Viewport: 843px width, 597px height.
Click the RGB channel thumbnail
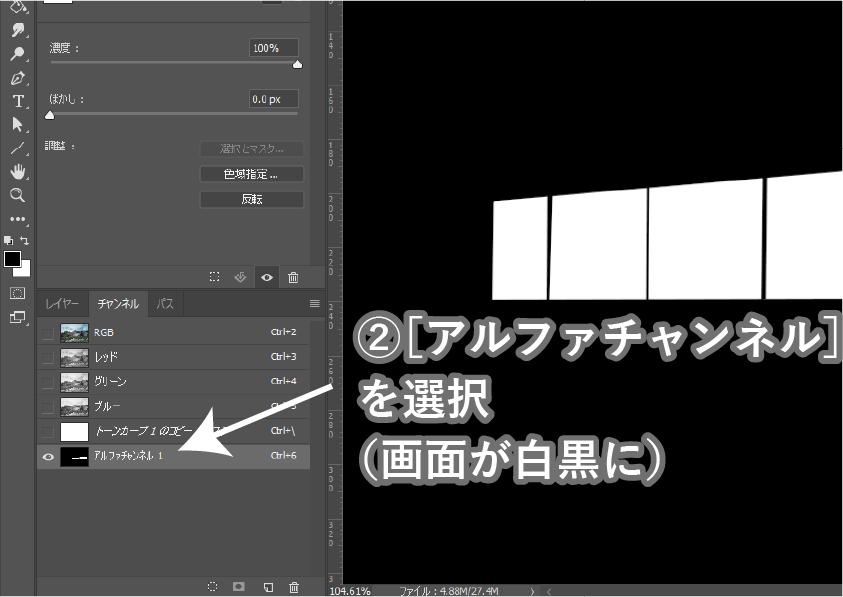74,333
